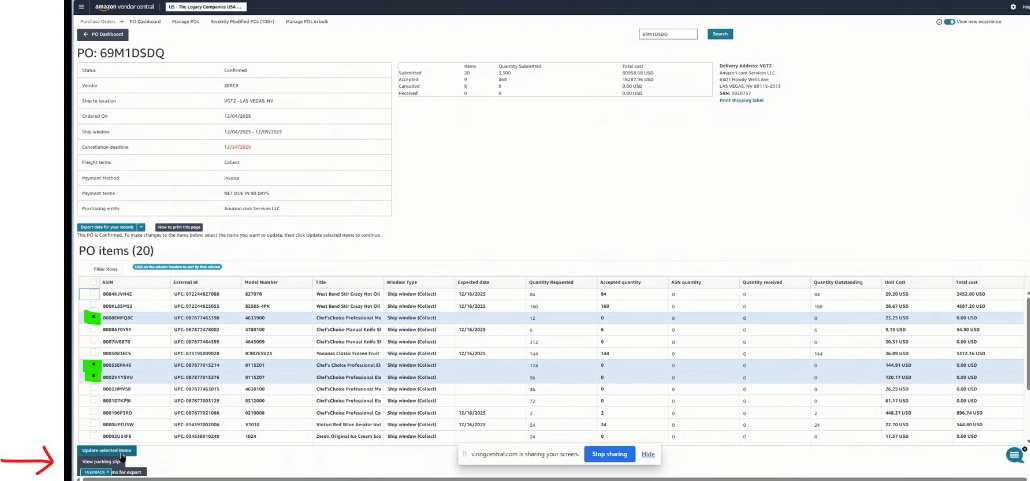Click How to print this page
1030x481 pixels.
(x=179, y=227)
